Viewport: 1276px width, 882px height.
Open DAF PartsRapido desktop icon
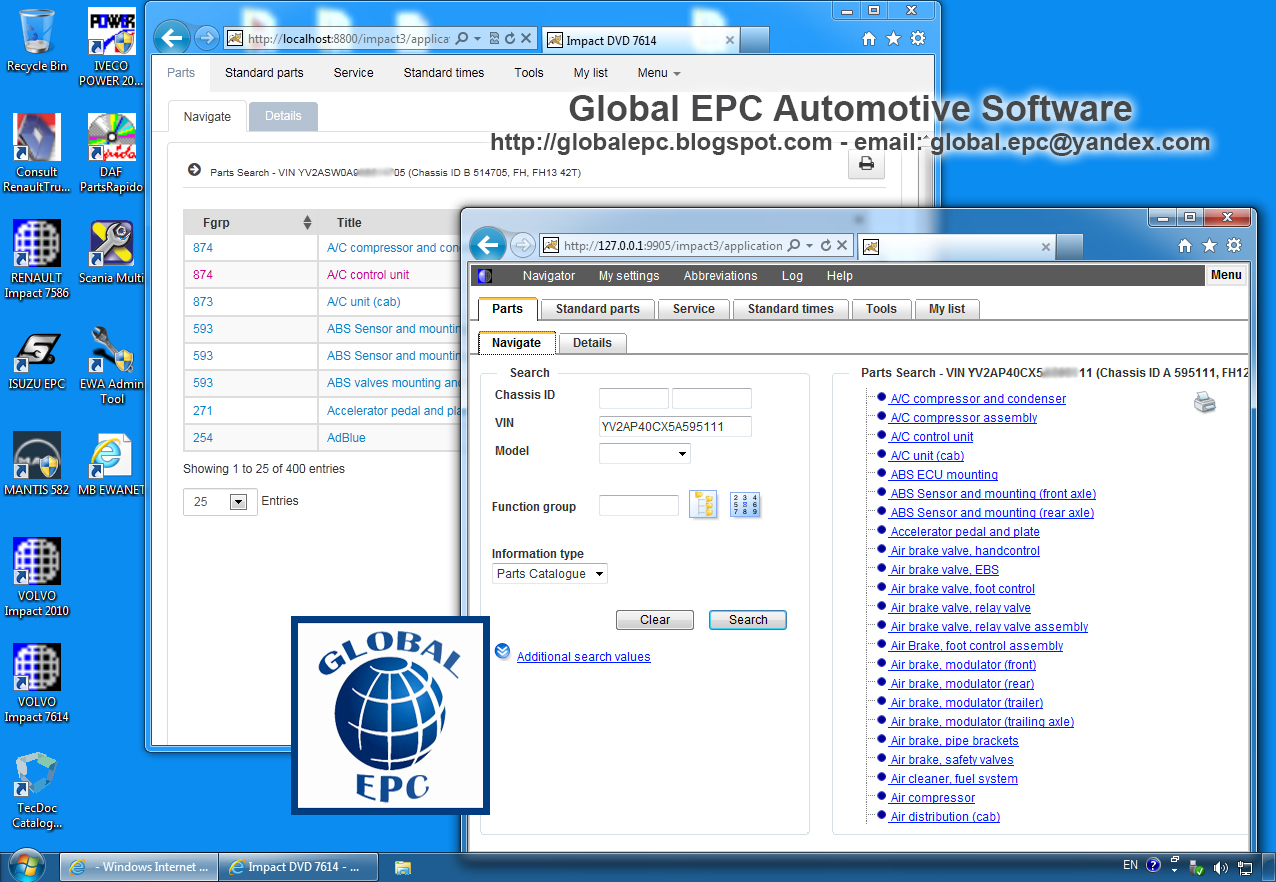pyautogui.click(x=112, y=153)
